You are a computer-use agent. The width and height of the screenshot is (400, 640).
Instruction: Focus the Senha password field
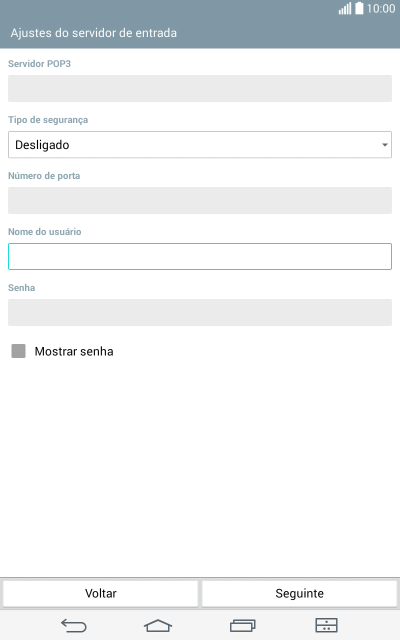point(200,312)
